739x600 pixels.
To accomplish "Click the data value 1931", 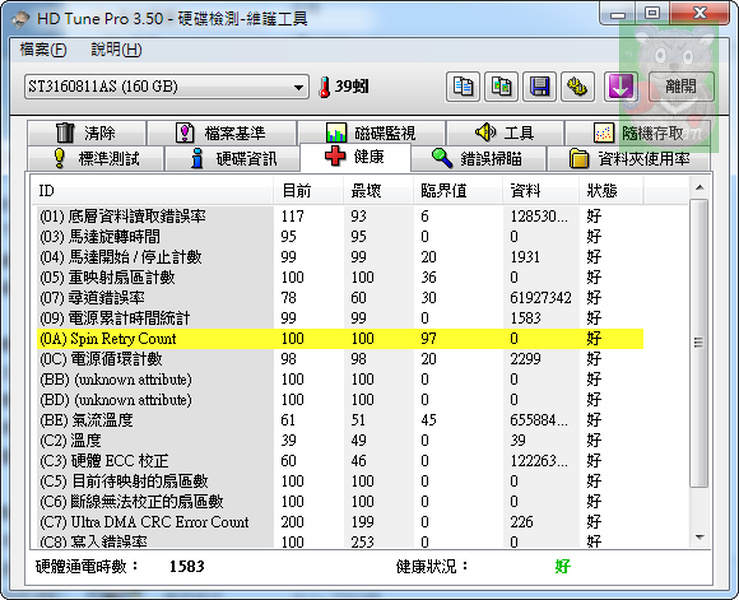I will click(x=525, y=257).
